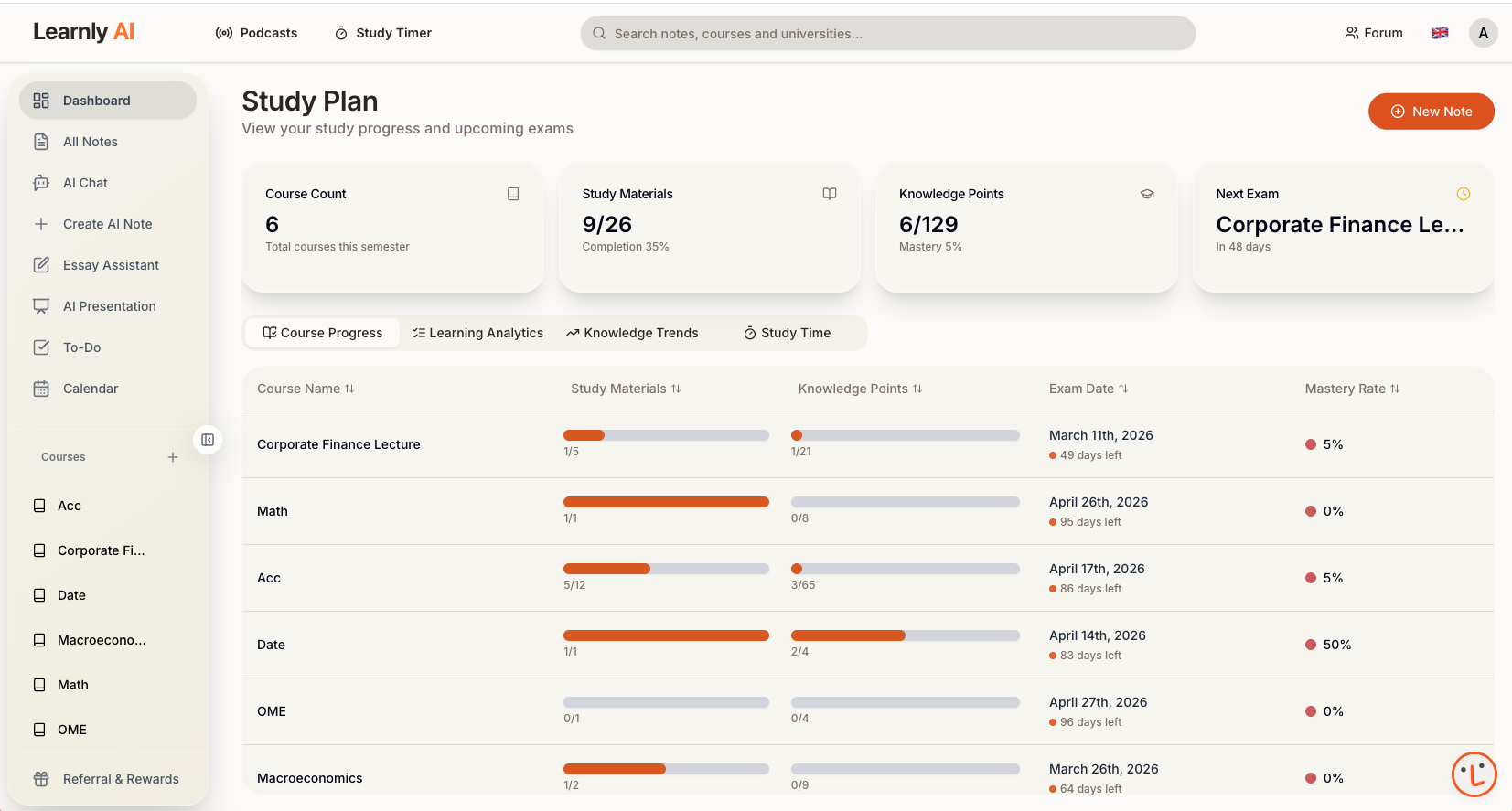Open the Essay Assistant tool
The width and height of the screenshot is (1512, 811).
[x=111, y=265]
